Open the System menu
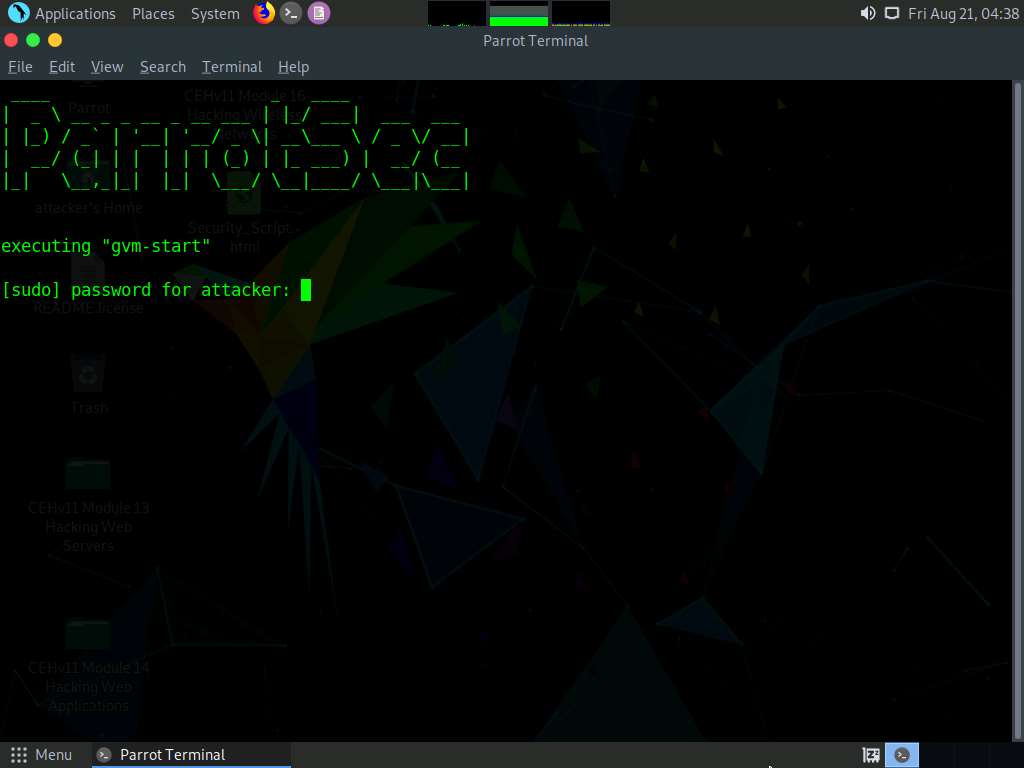This screenshot has width=1024, height=768. click(215, 14)
